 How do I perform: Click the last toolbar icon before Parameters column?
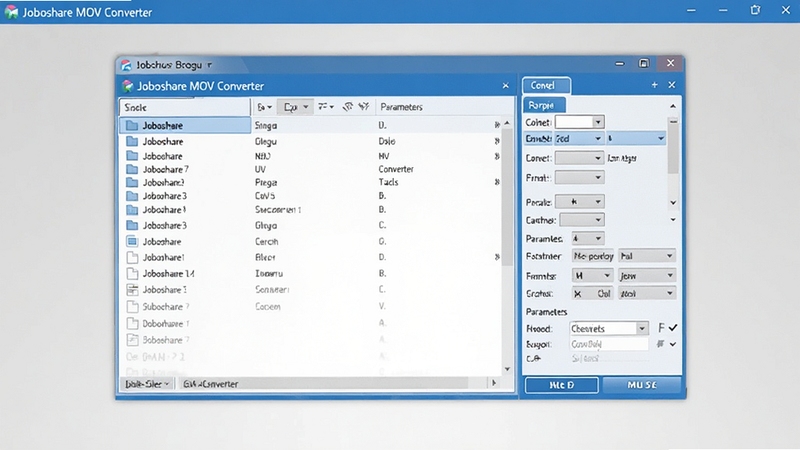364,107
